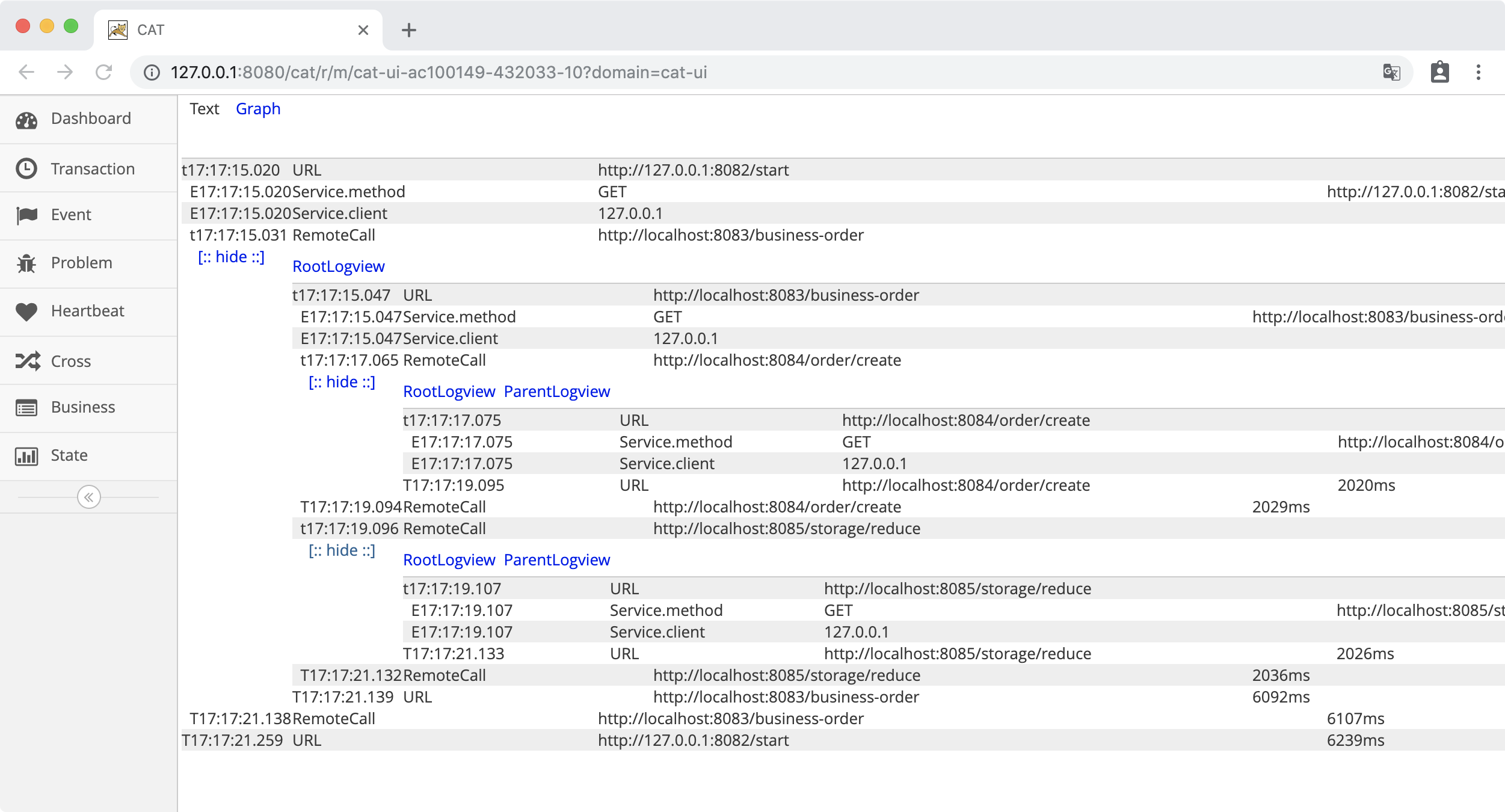This screenshot has height=812, width=1505.
Task: Collapse the sidebar with double-chevron button
Action: (89, 497)
